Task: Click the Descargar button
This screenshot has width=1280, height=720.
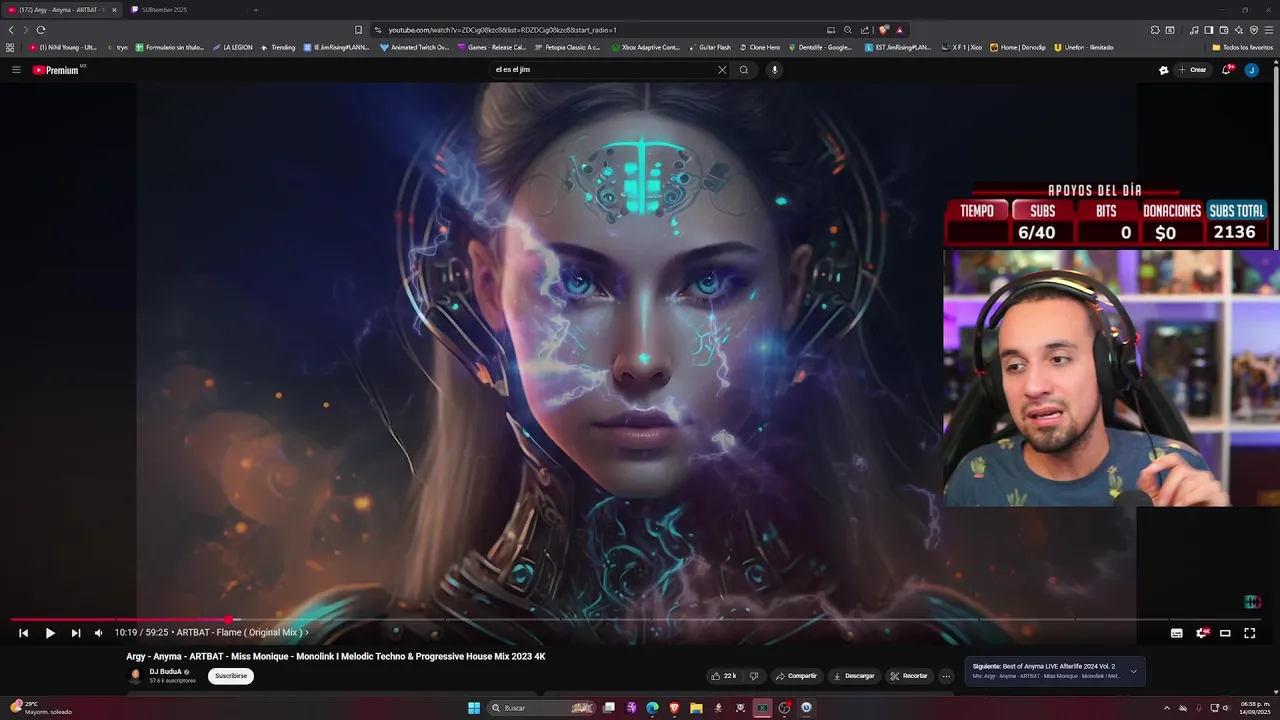Action: (853, 676)
